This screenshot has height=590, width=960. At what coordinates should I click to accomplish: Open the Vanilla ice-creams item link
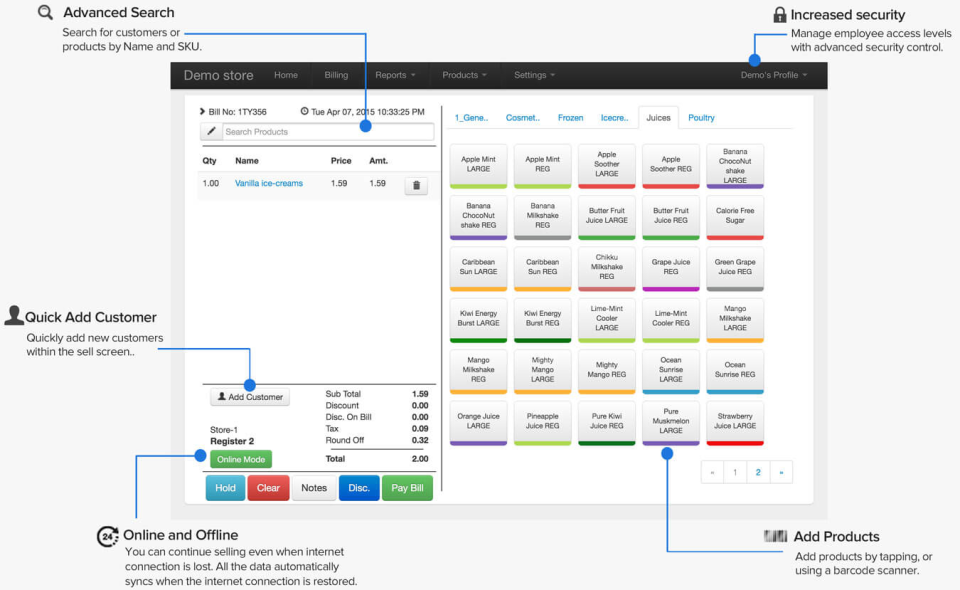click(x=270, y=184)
